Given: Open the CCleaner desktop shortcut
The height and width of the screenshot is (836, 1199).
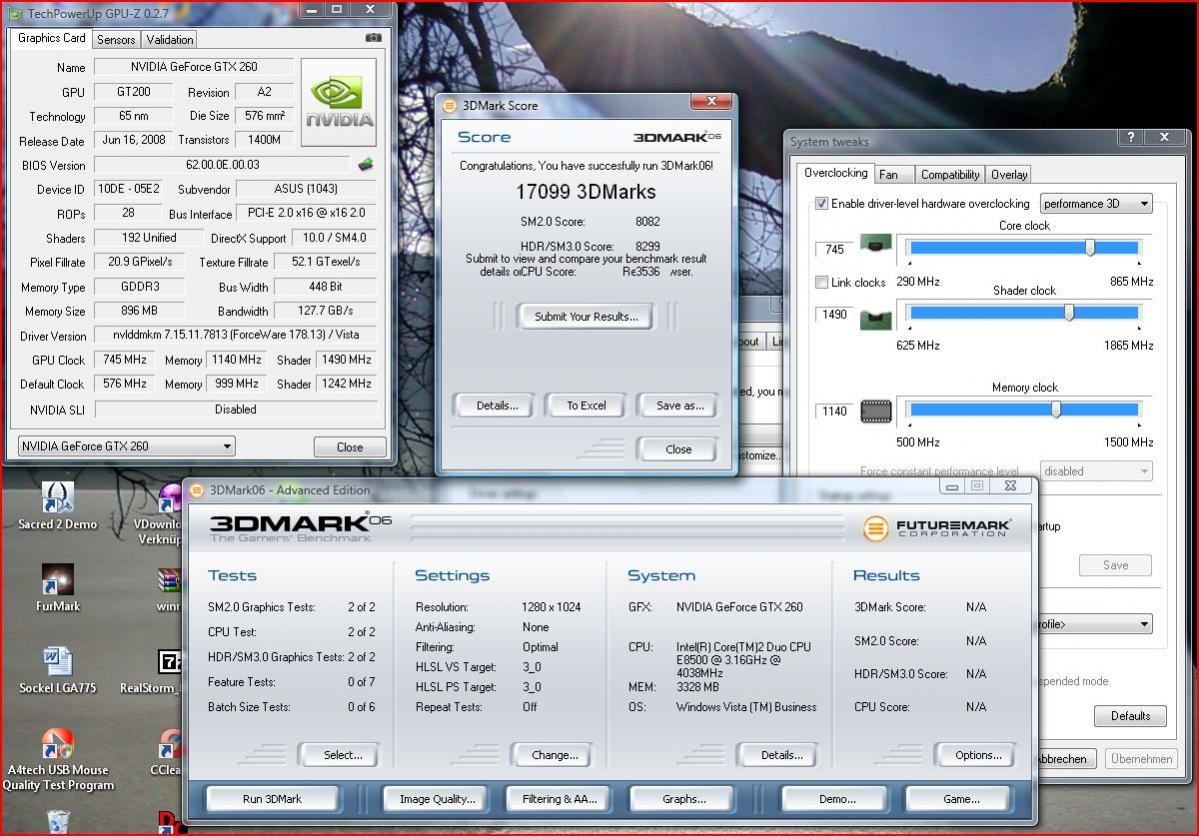Looking at the screenshot, I should point(166,752).
